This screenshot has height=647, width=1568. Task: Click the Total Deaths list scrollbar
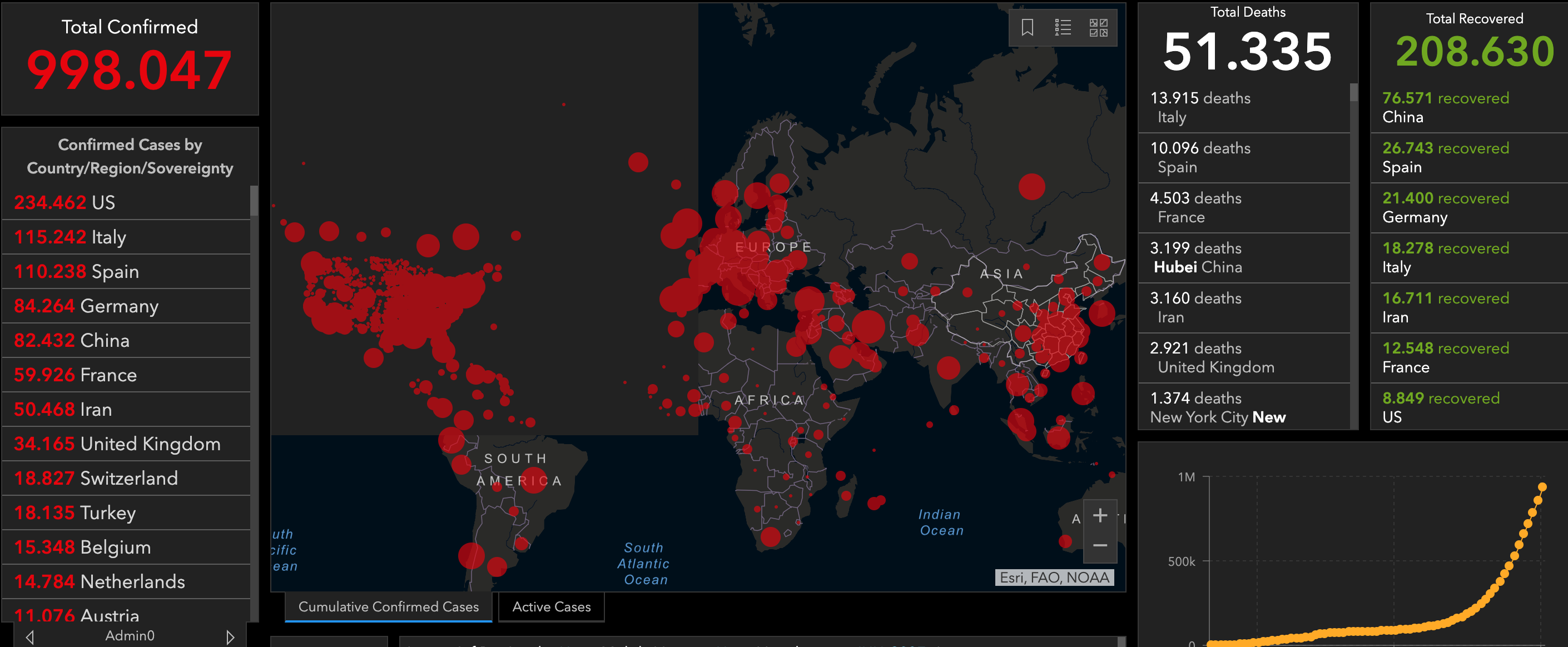point(1354,92)
